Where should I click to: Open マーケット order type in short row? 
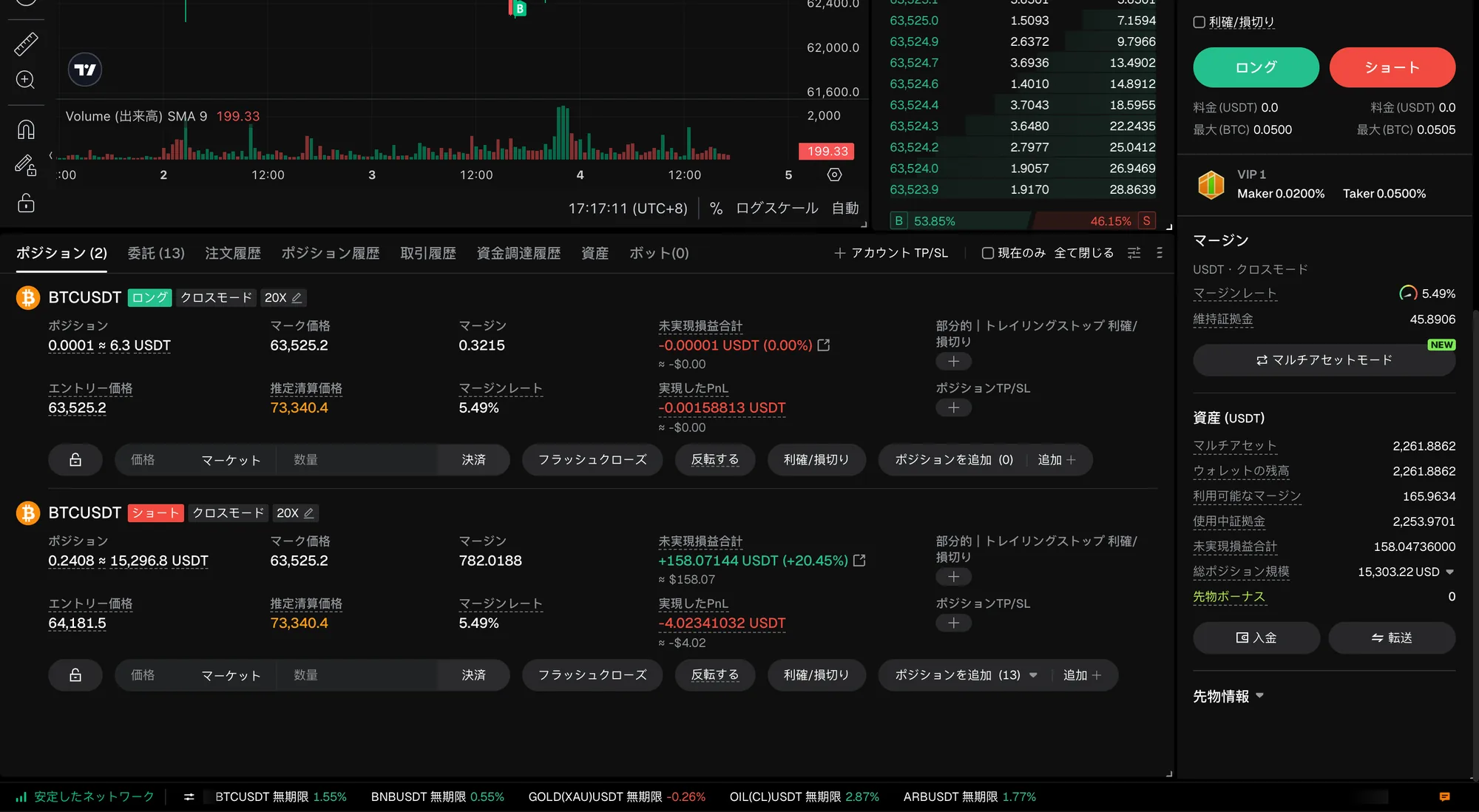231,675
